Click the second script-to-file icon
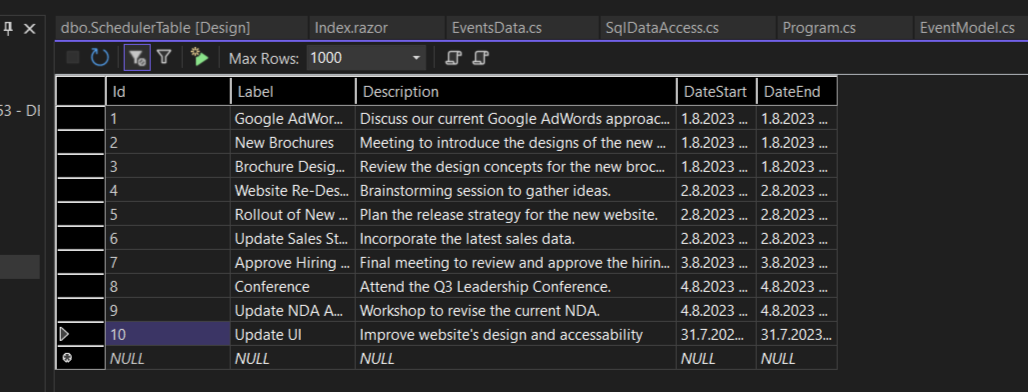Viewport: 1028px width, 392px height. [x=481, y=58]
